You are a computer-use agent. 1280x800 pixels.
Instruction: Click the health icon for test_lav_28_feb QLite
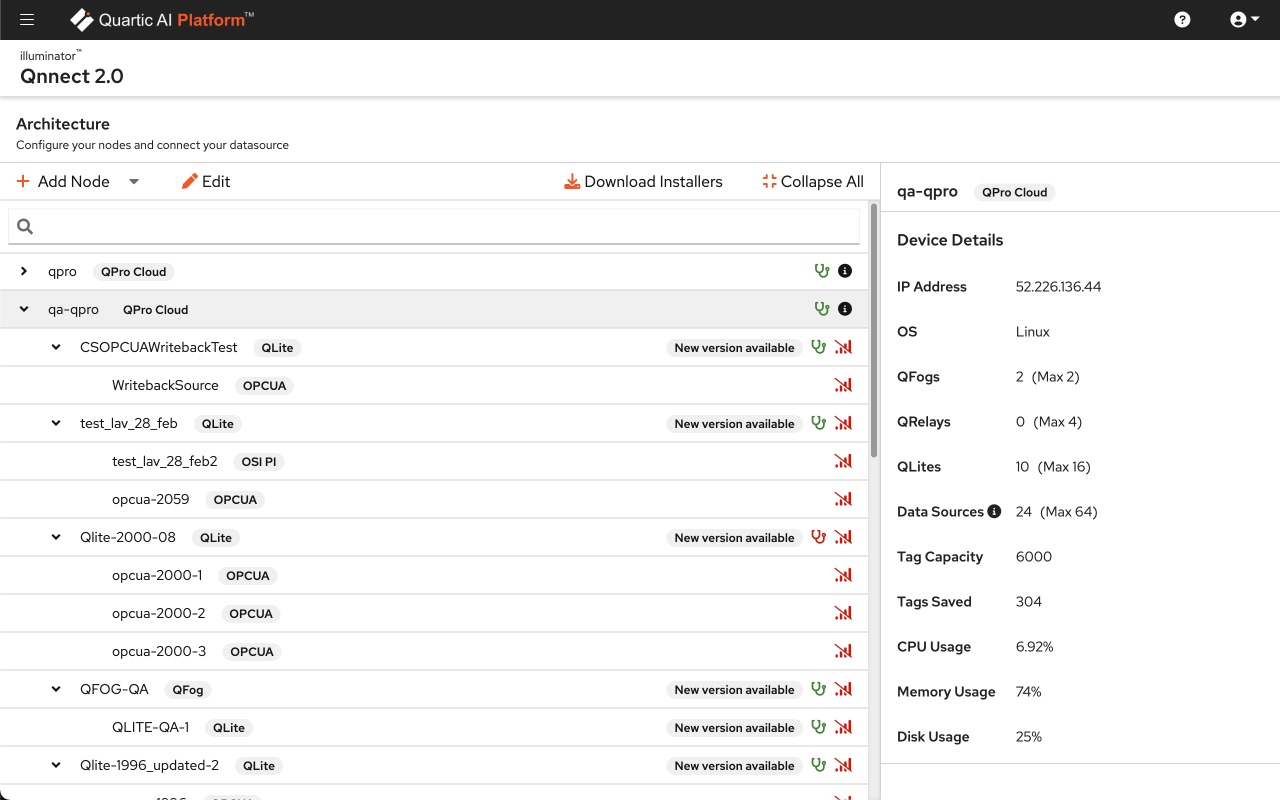click(819, 423)
